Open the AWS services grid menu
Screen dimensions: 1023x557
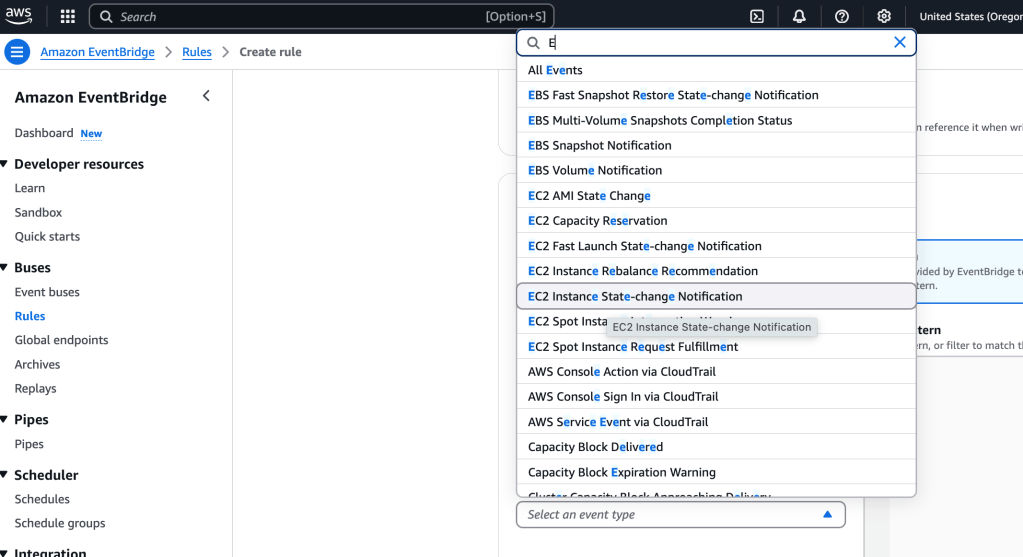[x=67, y=16]
